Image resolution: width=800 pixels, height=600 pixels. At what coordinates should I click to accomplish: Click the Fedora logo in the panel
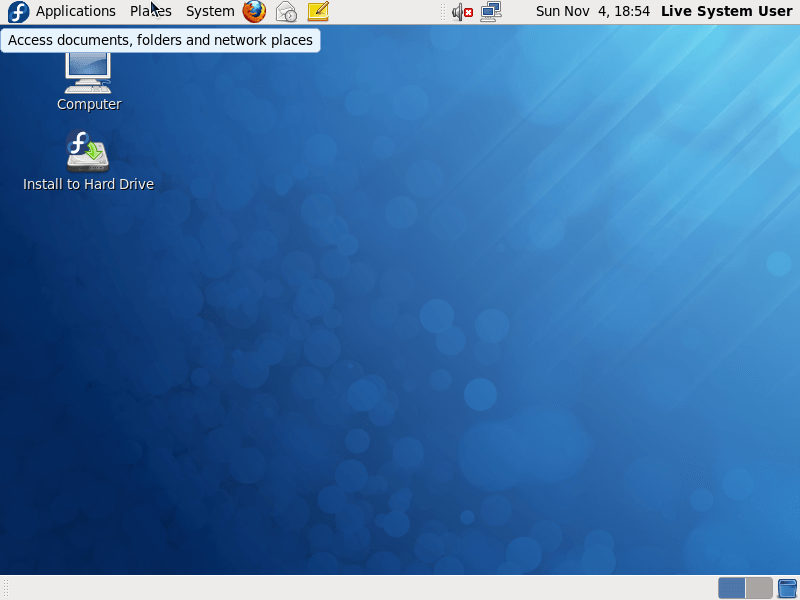point(18,12)
